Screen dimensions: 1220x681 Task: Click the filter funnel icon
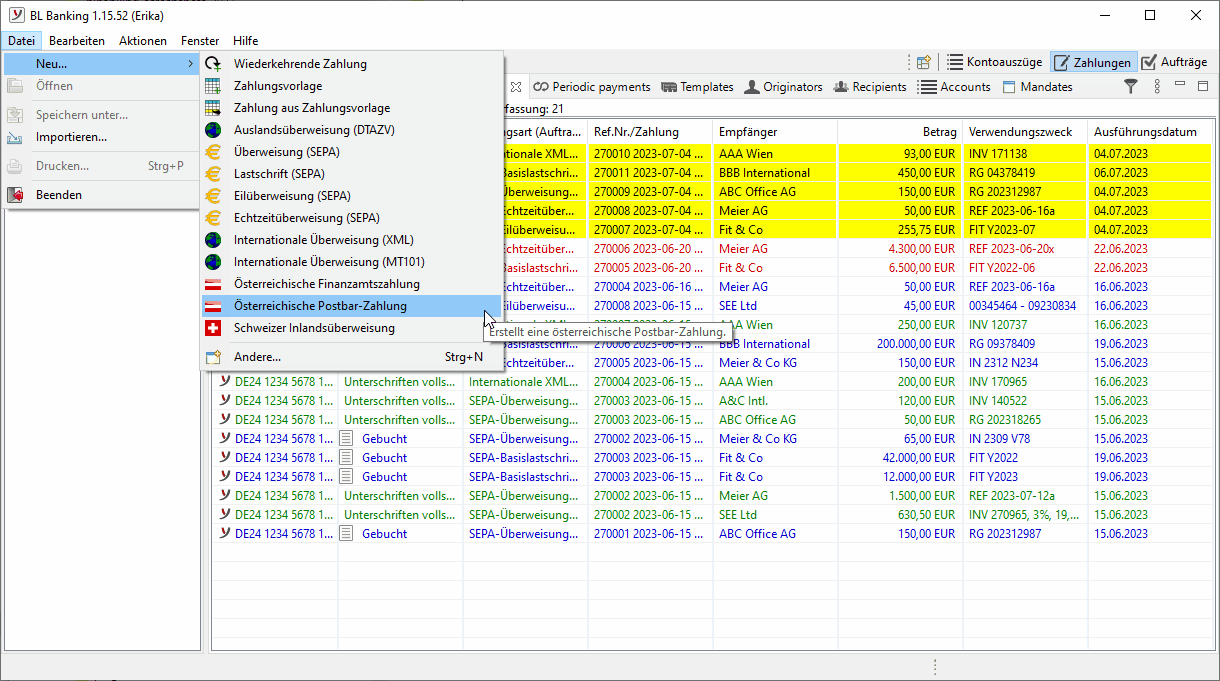click(x=1131, y=87)
